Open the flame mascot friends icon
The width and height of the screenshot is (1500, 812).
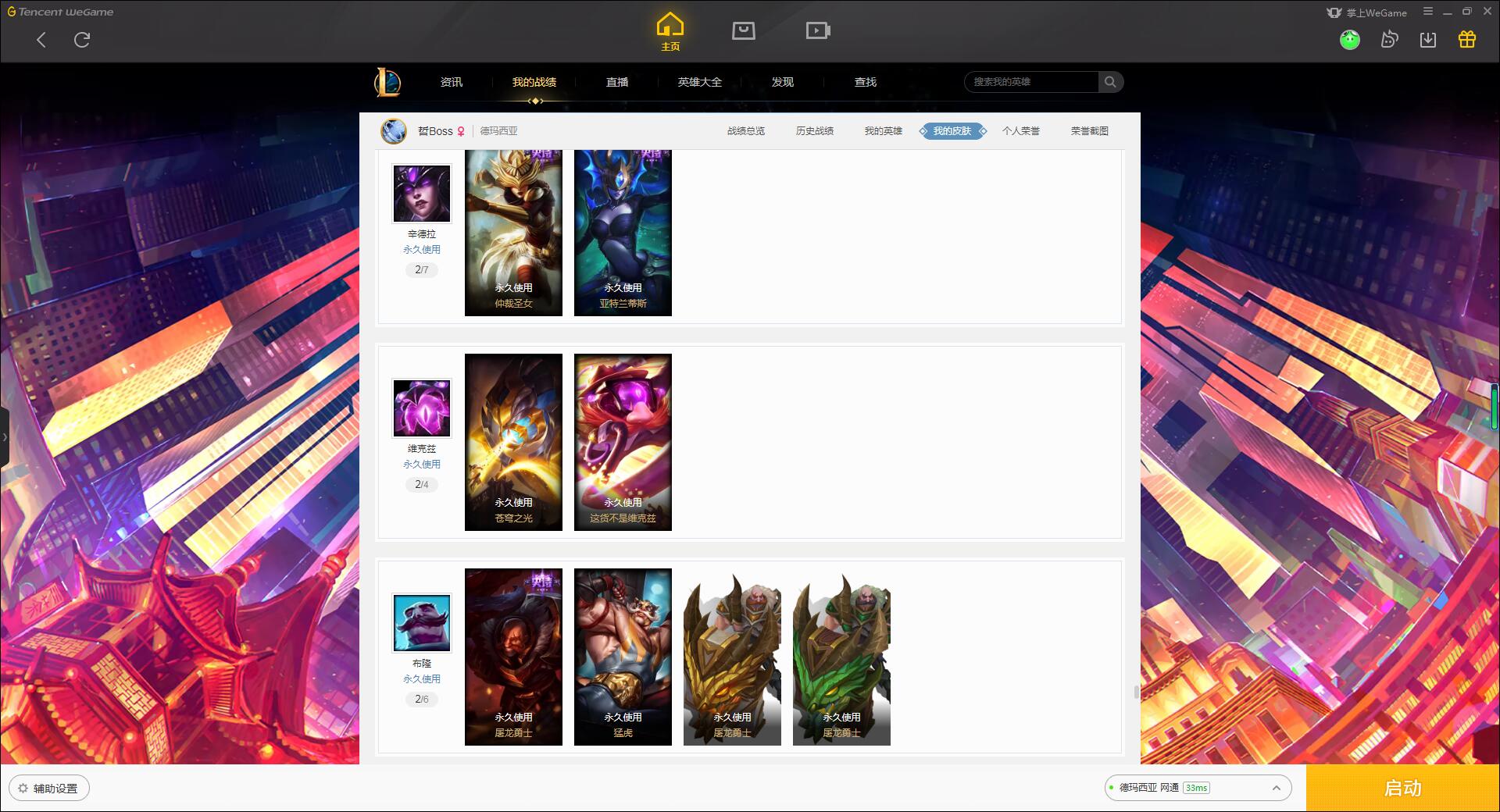coord(1389,39)
